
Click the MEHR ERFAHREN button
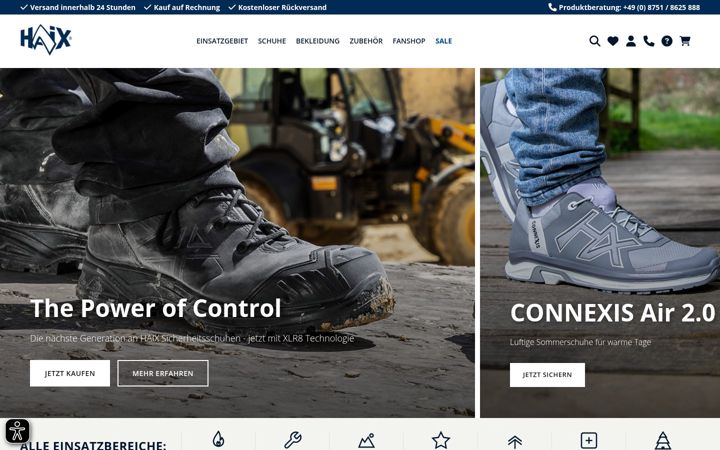[163, 373]
